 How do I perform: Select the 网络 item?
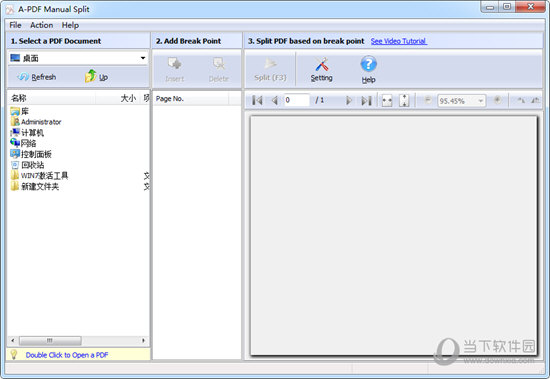23,143
